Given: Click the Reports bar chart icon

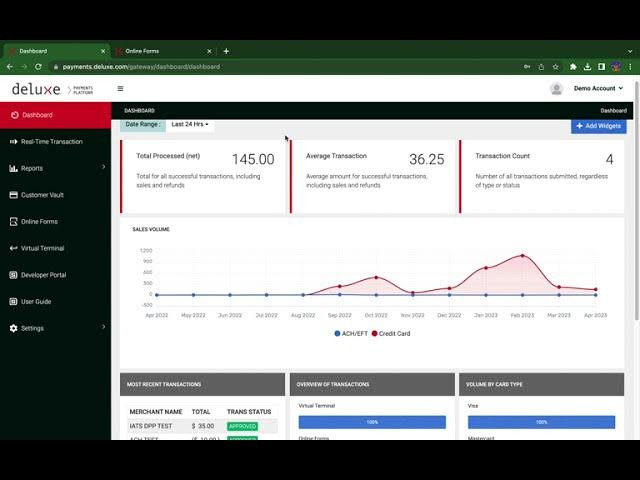Looking at the screenshot, I should click(x=13, y=168).
